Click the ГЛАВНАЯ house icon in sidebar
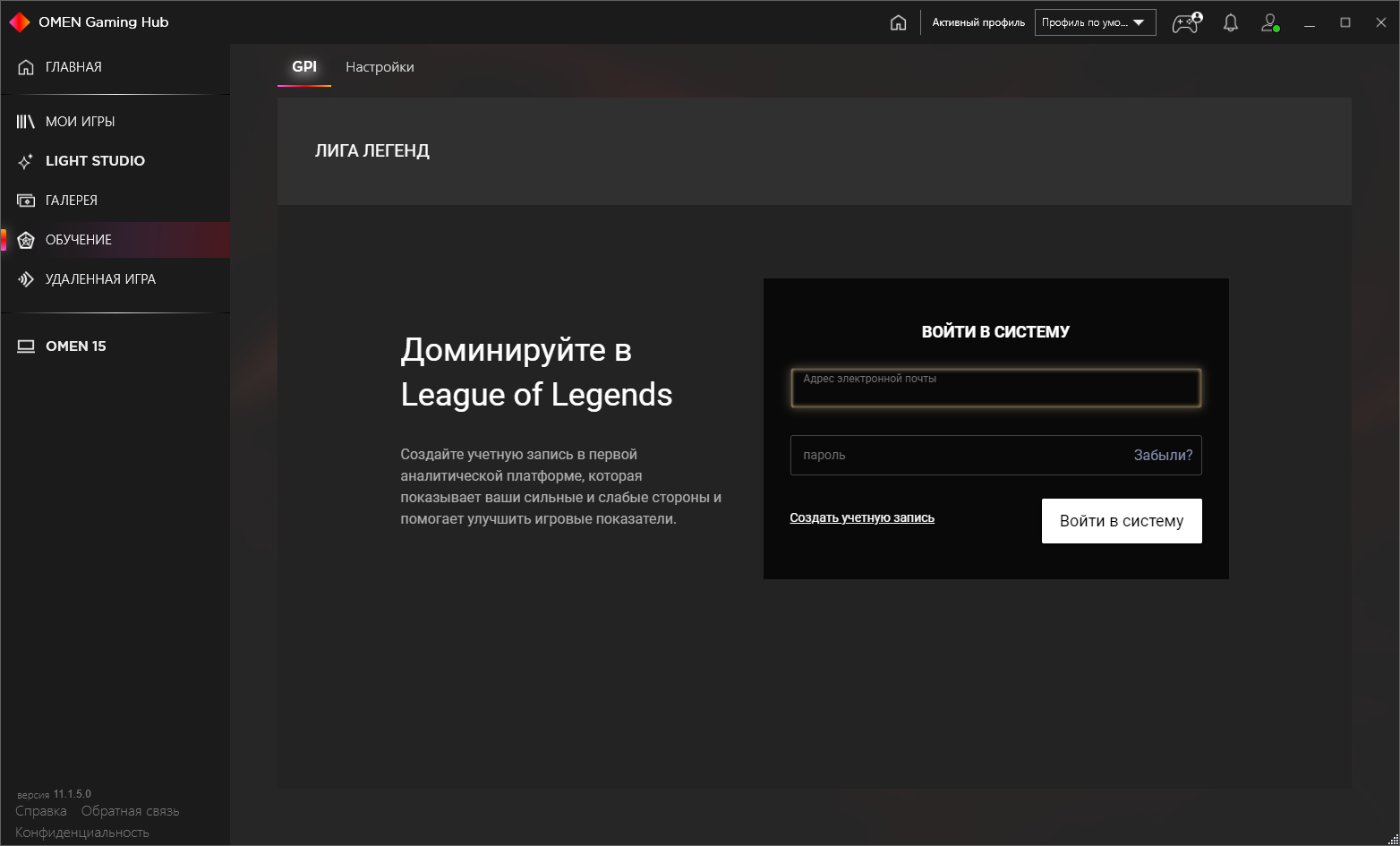Image resolution: width=1400 pixels, height=846 pixels. coord(26,67)
